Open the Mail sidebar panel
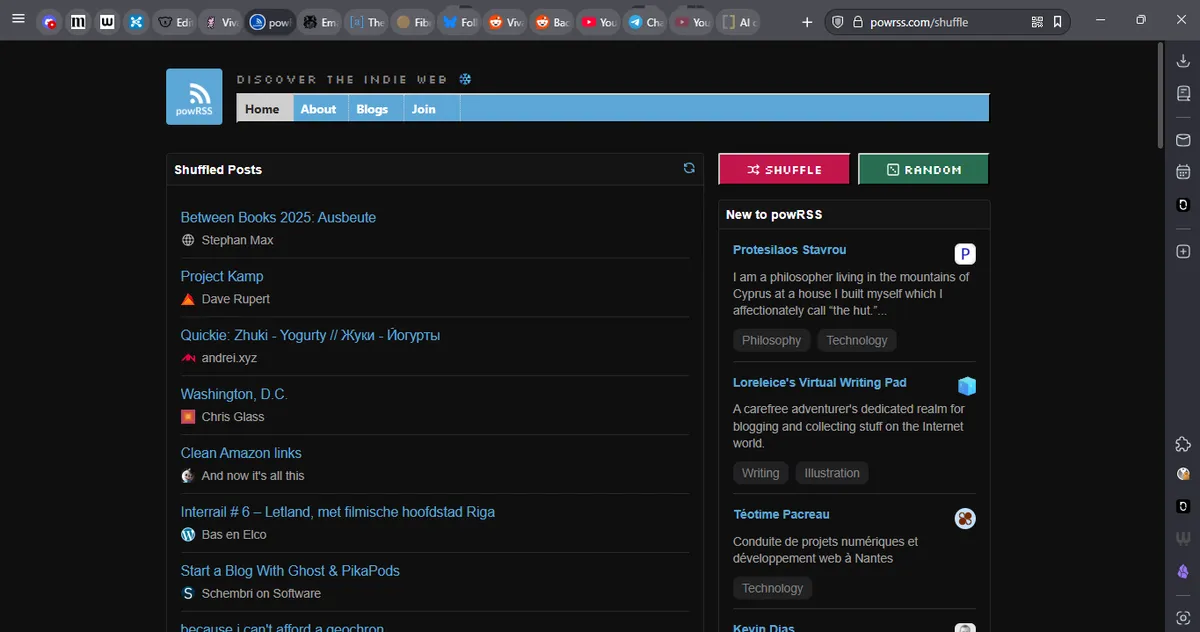This screenshot has height=632, width=1200. point(1183,140)
